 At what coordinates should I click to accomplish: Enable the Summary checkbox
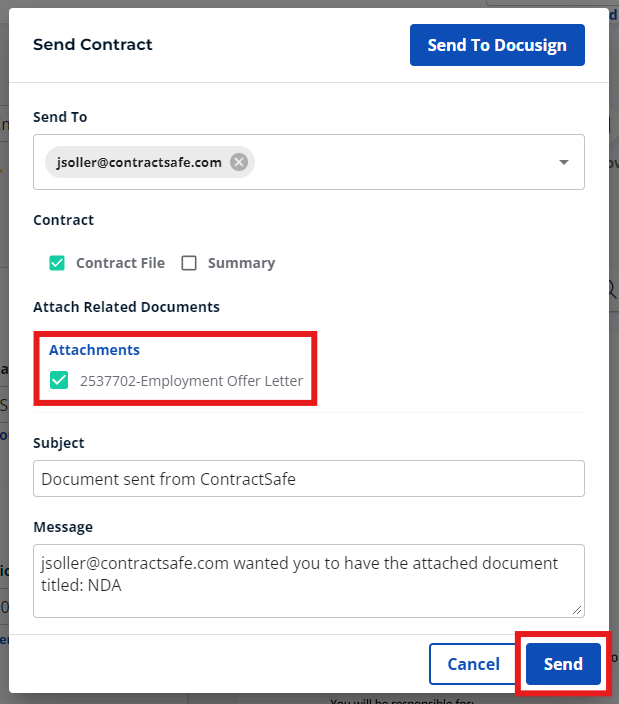pos(189,263)
